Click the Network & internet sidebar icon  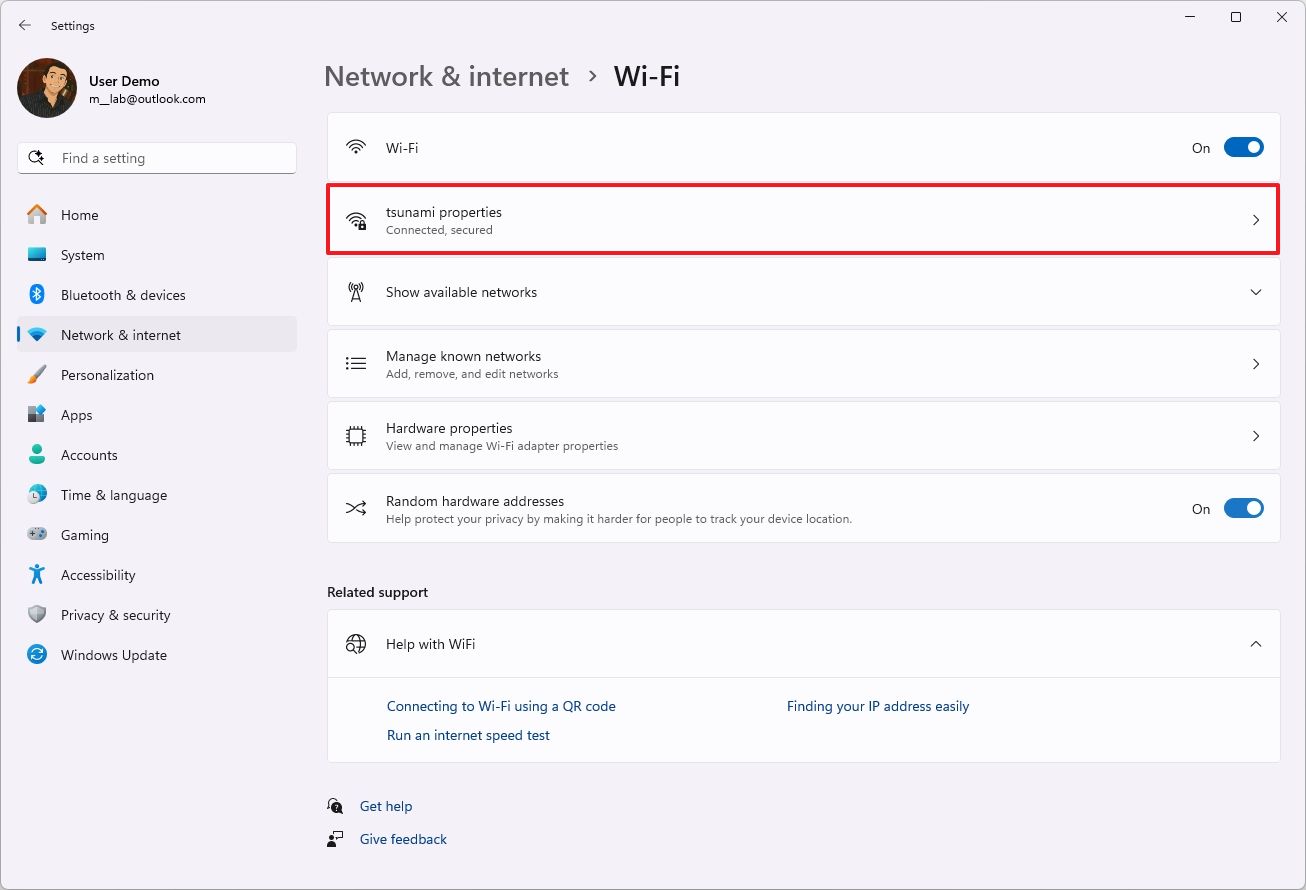pyautogui.click(x=36, y=334)
